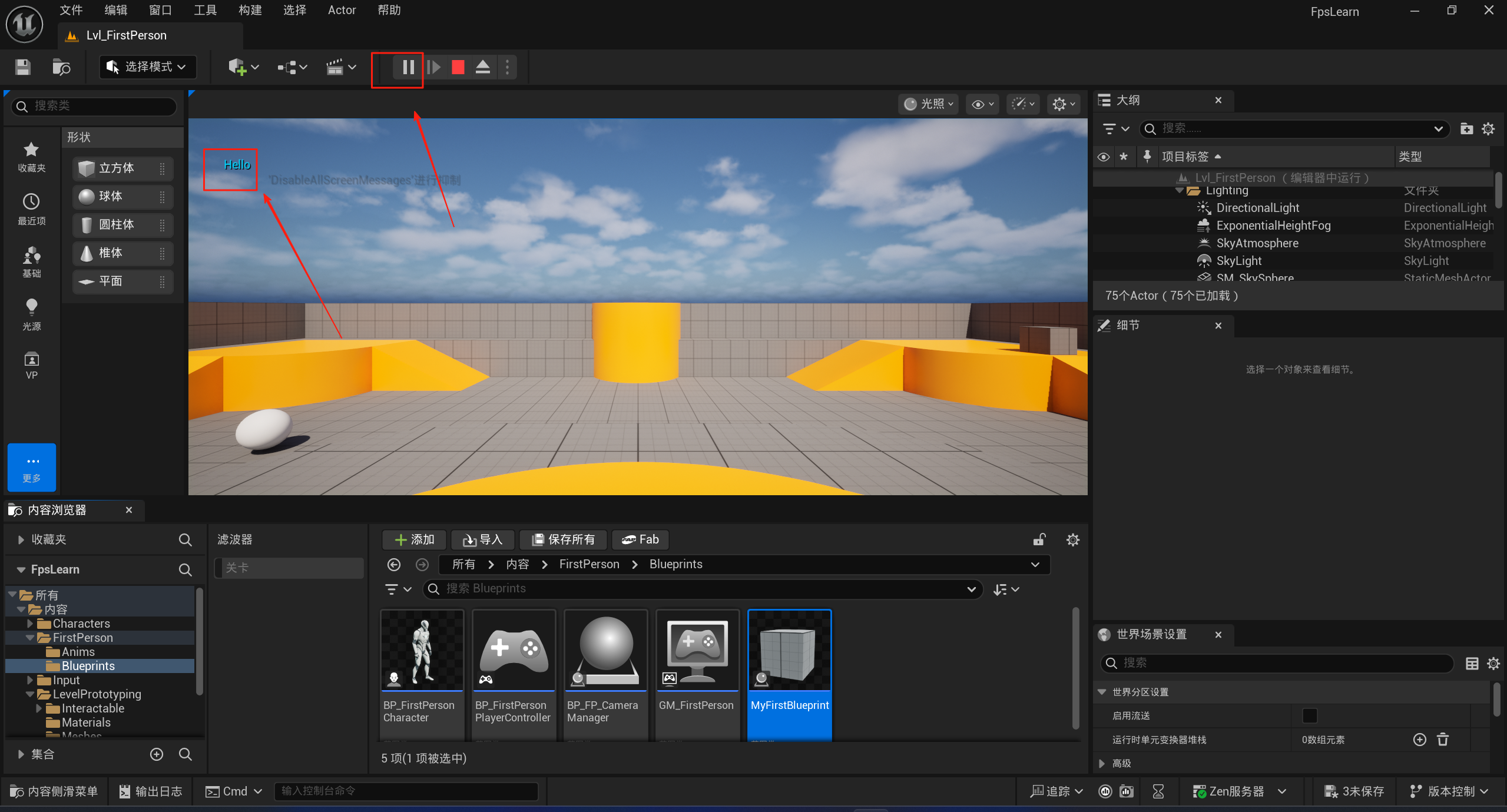Select the 基础 basic category

click(x=31, y=262)
